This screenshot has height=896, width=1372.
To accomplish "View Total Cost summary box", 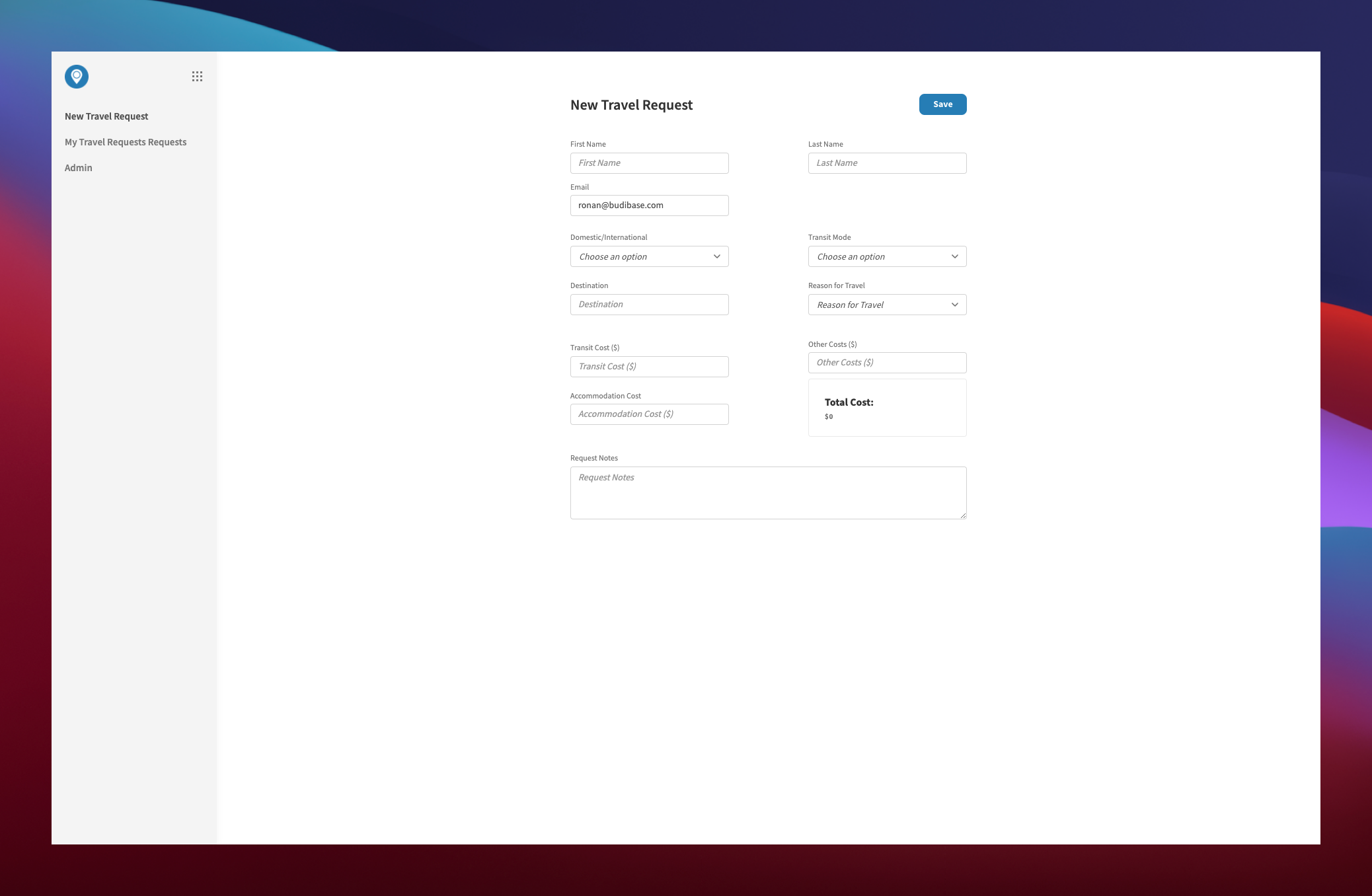I will 887,407.
